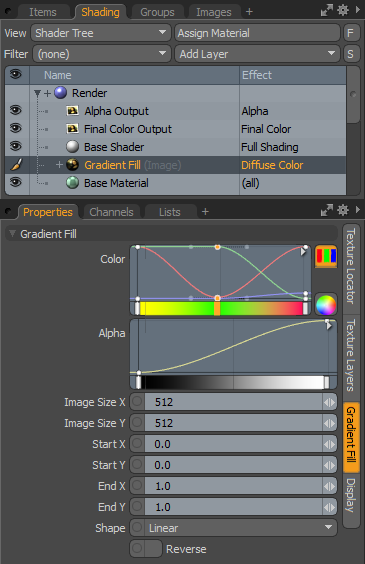The height and width of the screenshot is (564, 365).
Task: Click the Assign Material button
Action: (x=257, y=33)
